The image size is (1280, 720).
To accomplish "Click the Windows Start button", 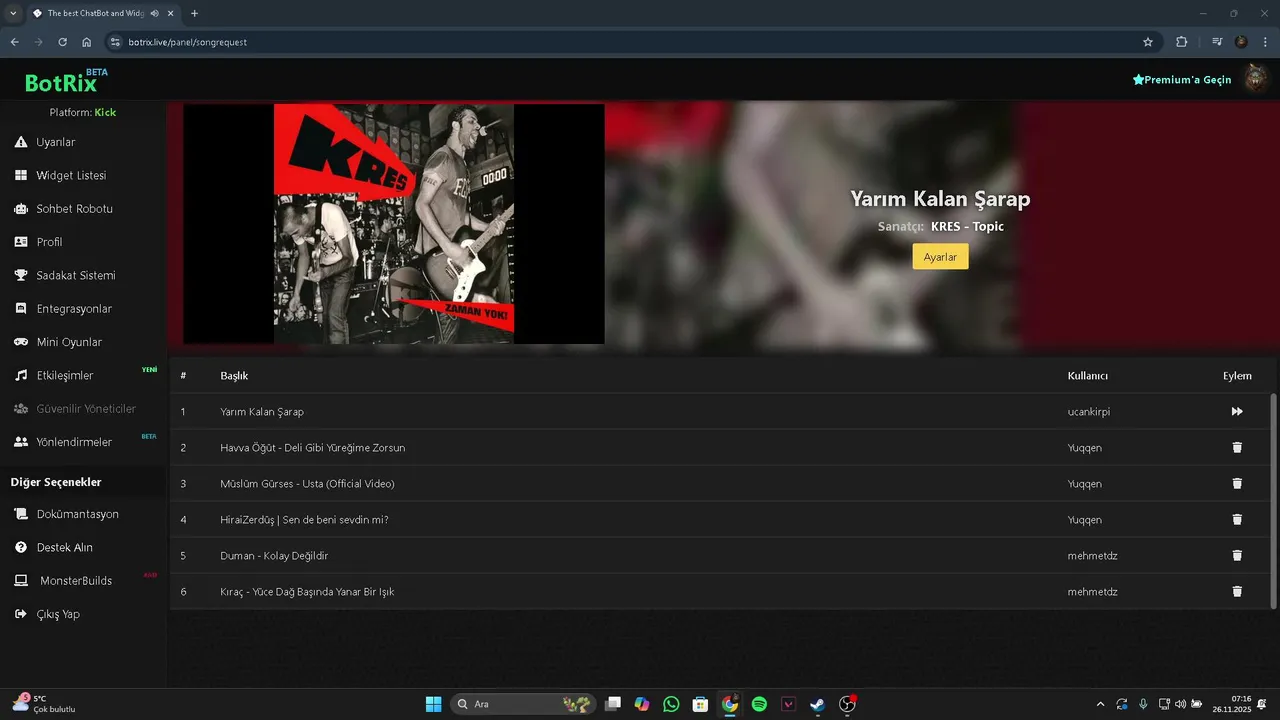I will click(433, 704).
